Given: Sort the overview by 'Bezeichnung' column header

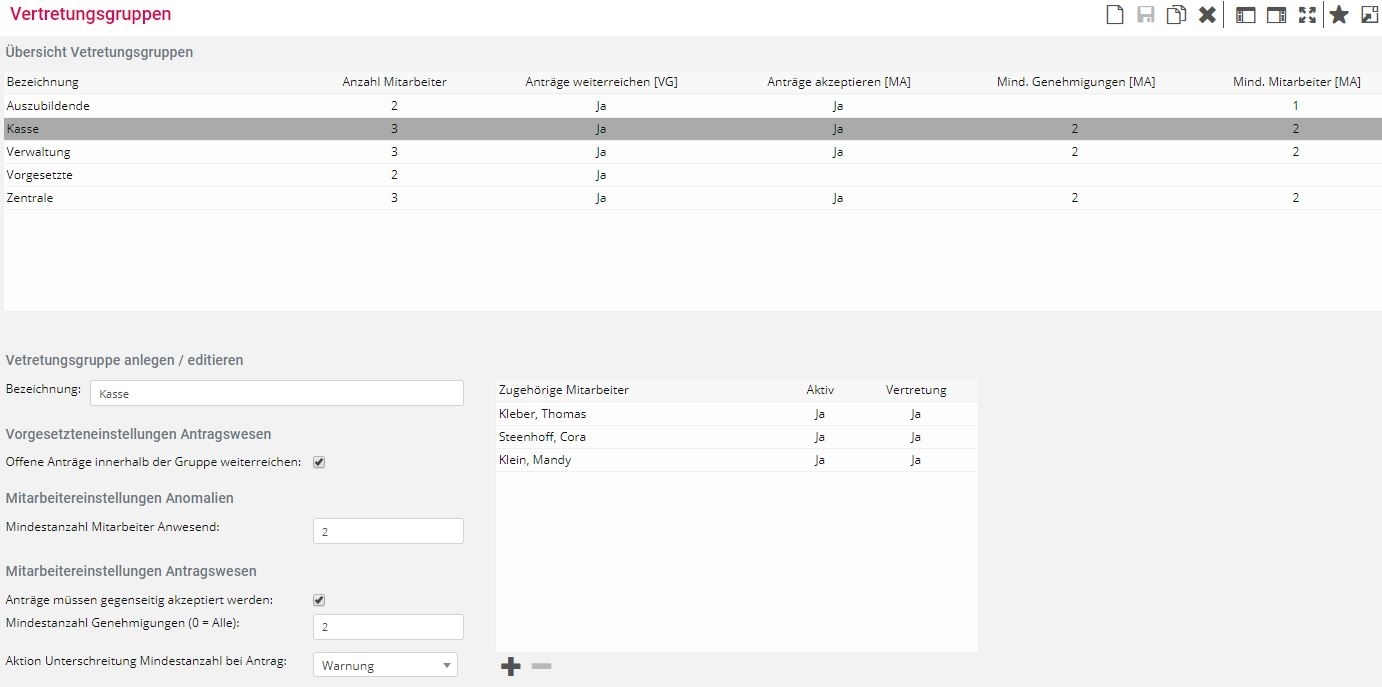Looking at the screenshot, I should 42,82.
